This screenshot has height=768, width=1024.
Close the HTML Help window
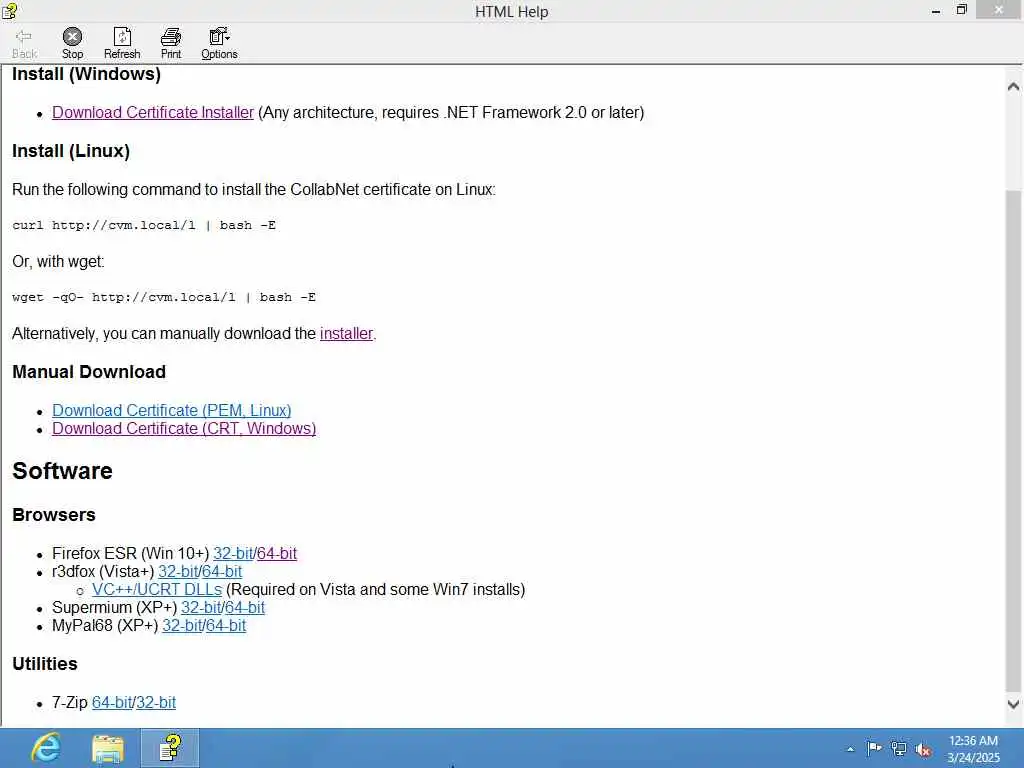[999, 10]
